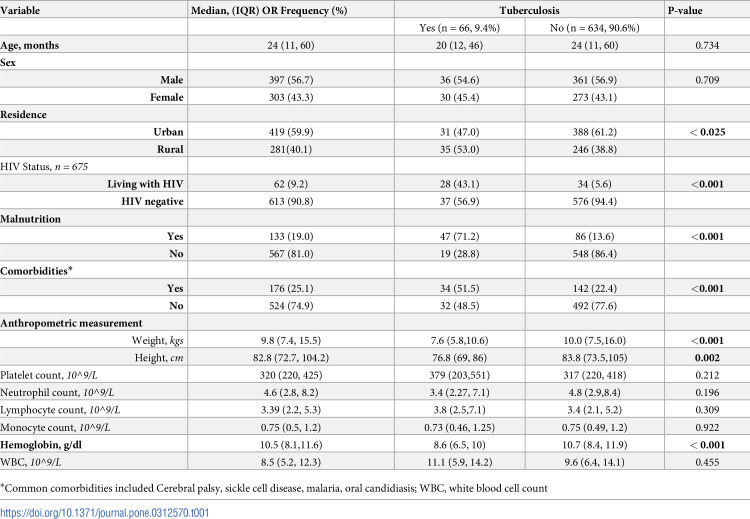Screen dimensions: 750x519
Task: Select the Hemoglobin, g/dl row label
Action: (x=41, y=445)
